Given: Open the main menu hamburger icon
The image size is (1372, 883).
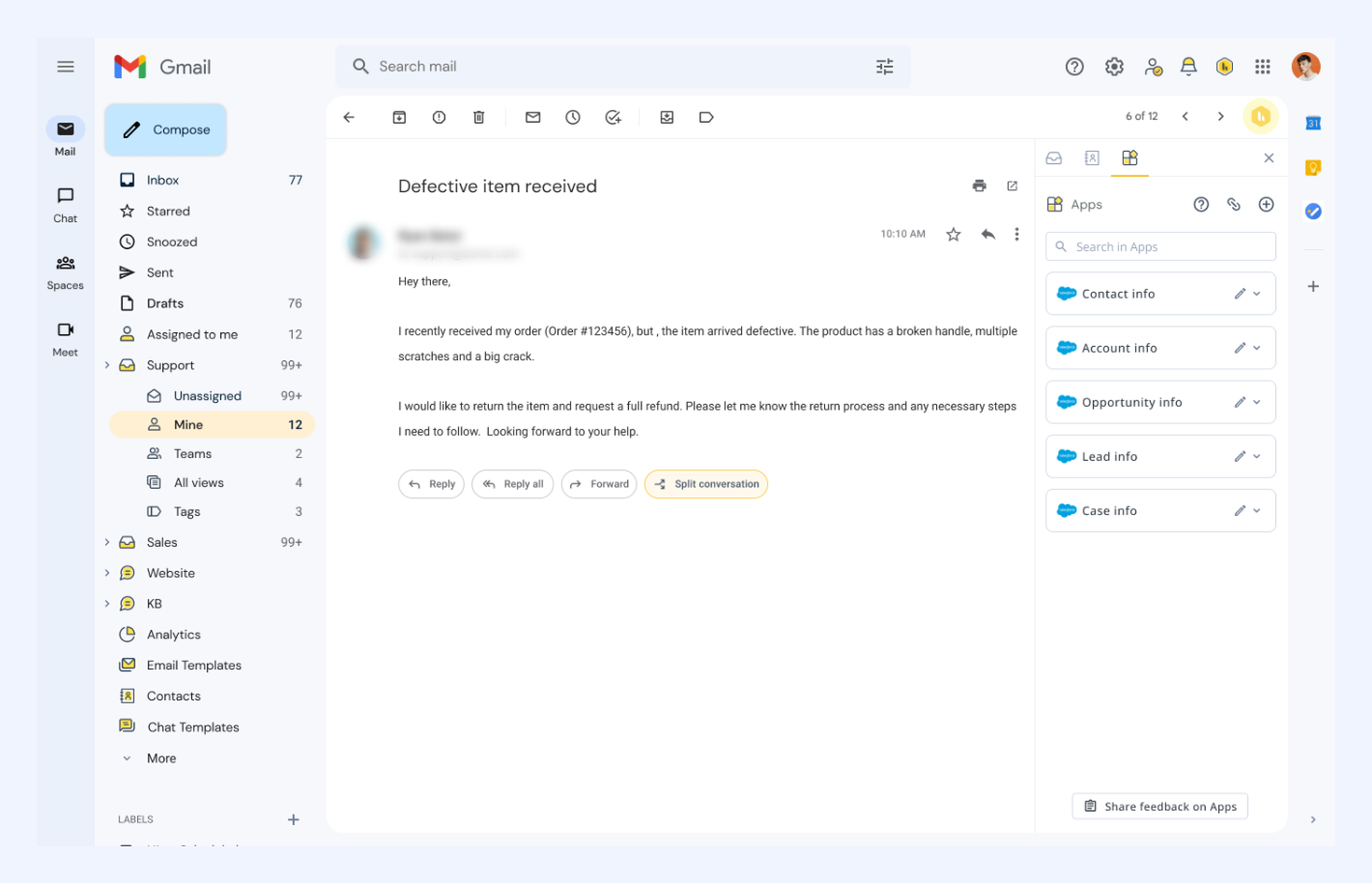Looking at the screenshot, I should [x=66, y=67].
